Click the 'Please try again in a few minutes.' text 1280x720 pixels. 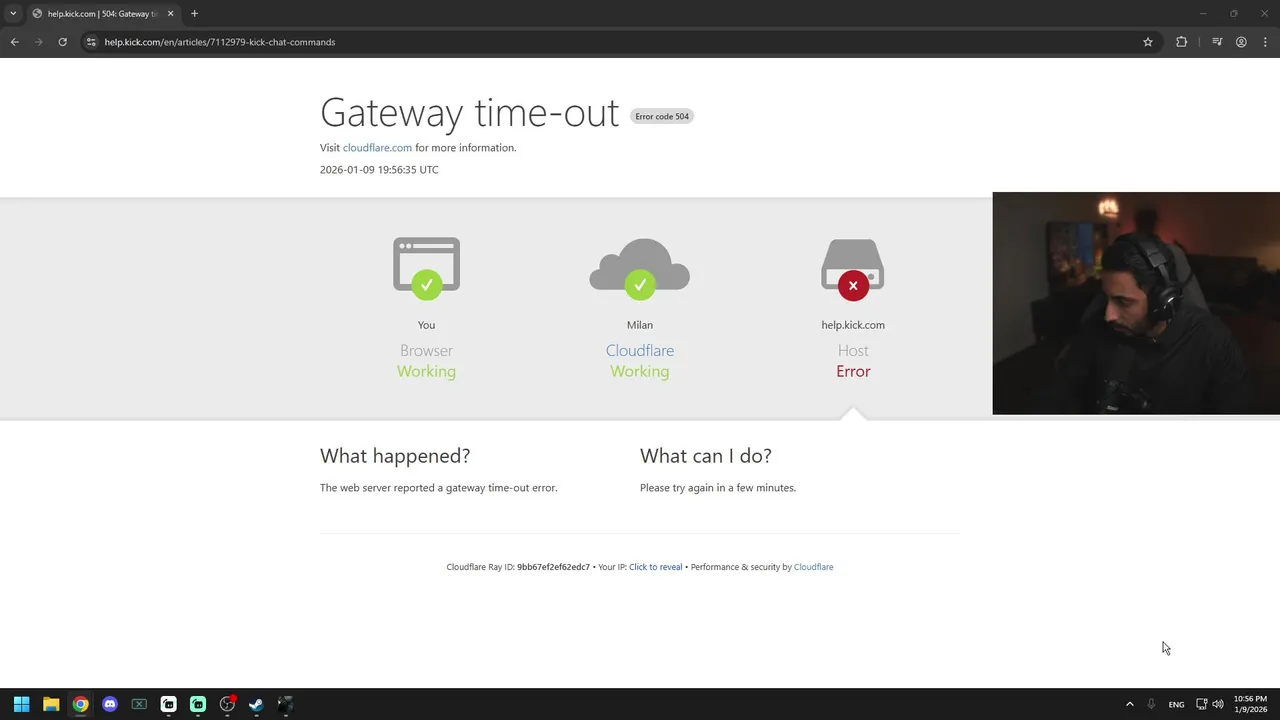click(718, 488)
